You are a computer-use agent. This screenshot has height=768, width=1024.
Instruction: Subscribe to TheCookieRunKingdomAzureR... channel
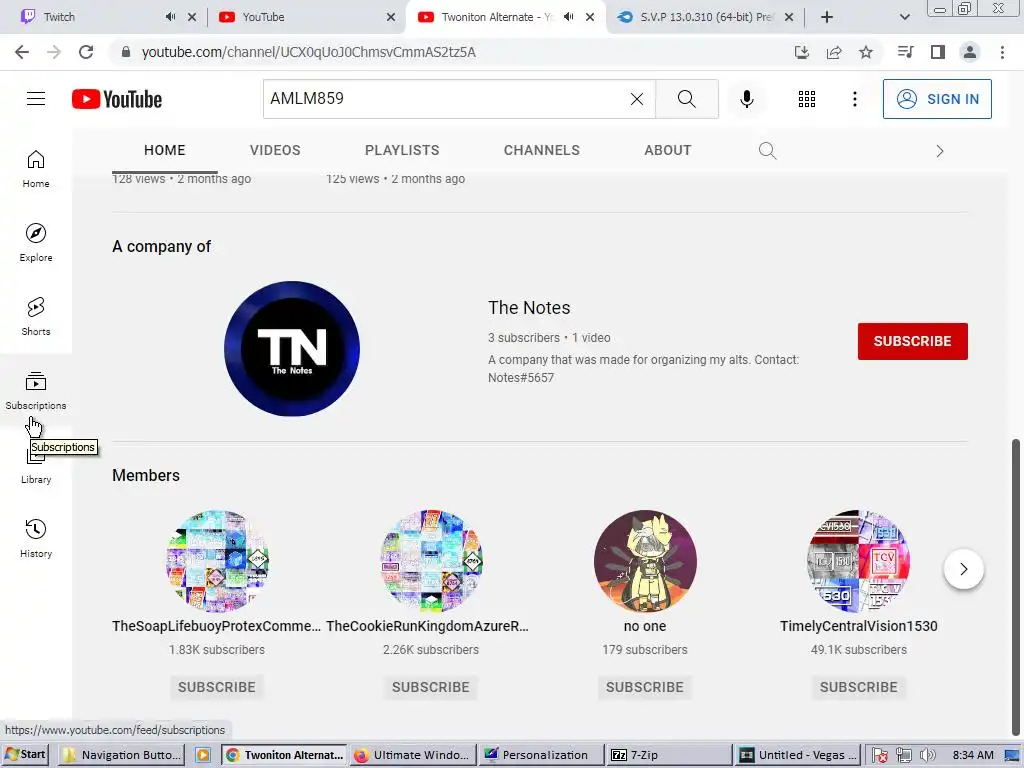click(431, 687)
